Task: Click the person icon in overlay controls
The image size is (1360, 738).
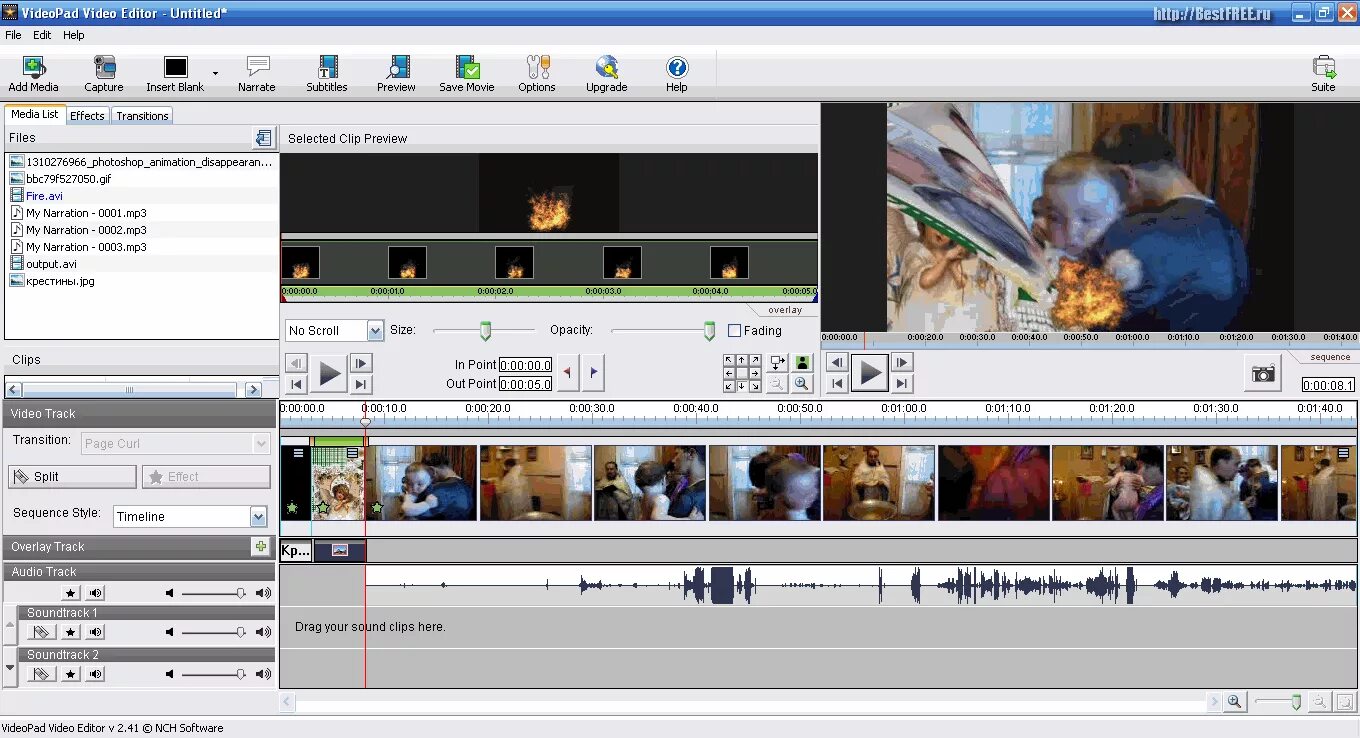Action: [801, 363]
